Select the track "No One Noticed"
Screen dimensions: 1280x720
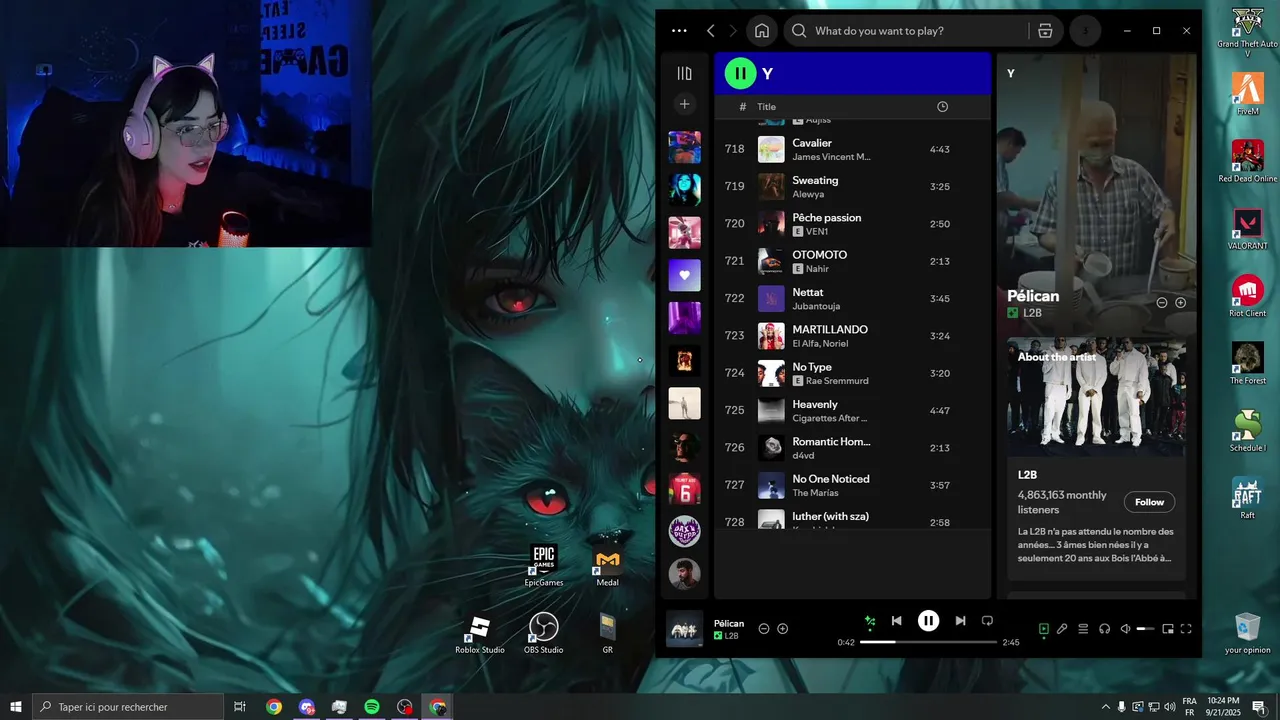[852, 485]
